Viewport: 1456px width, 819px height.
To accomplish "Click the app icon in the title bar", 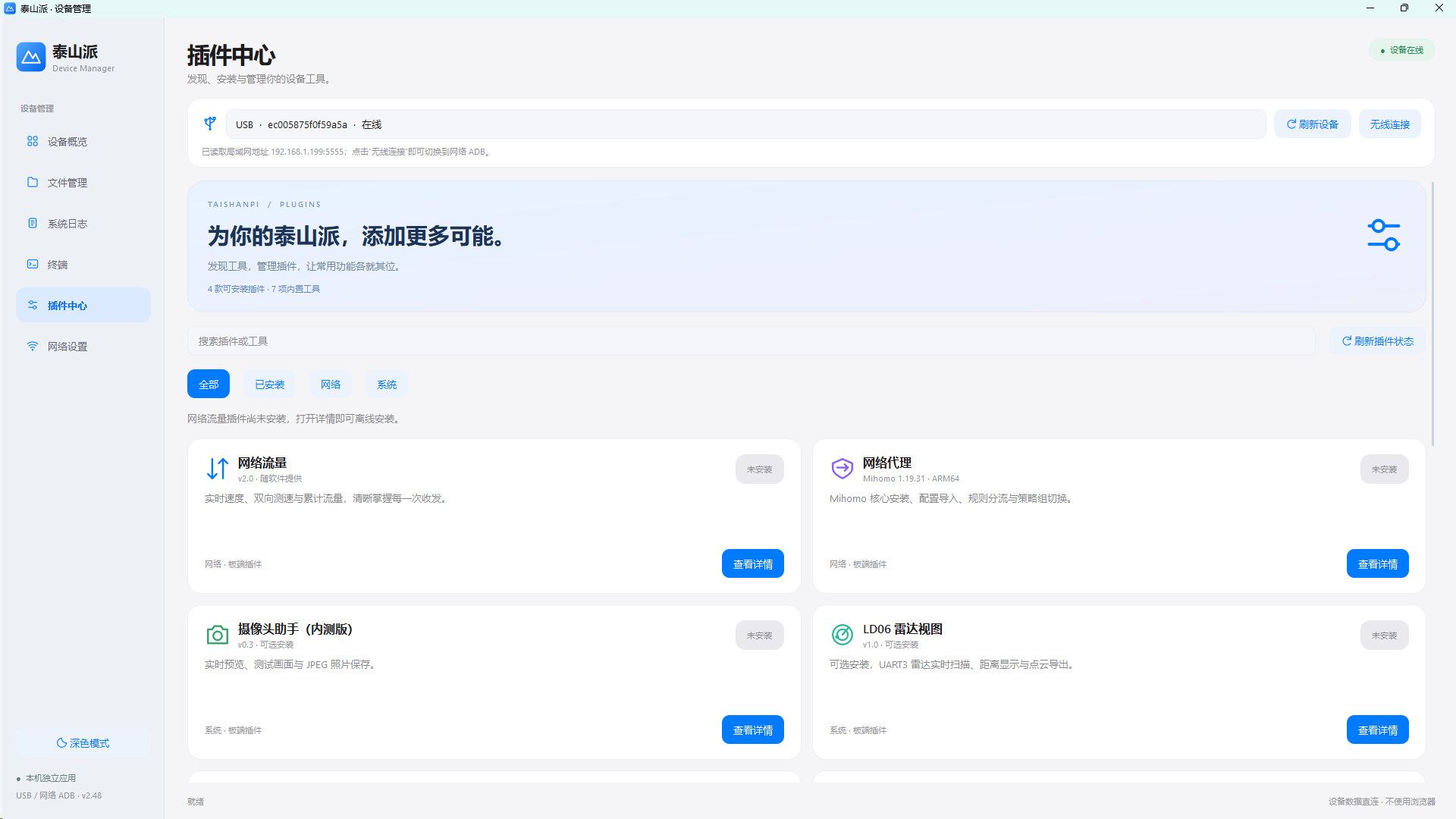I will 10,8.
